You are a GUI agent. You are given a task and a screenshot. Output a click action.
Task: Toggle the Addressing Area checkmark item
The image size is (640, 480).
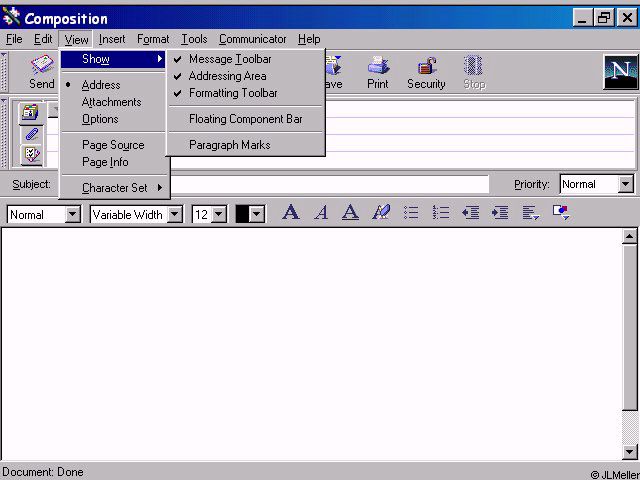pyautogui.click(x=246, y=76)
